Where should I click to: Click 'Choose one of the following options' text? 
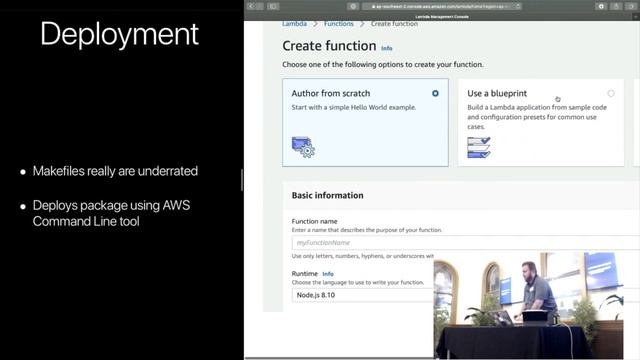[x=382, y=64]
